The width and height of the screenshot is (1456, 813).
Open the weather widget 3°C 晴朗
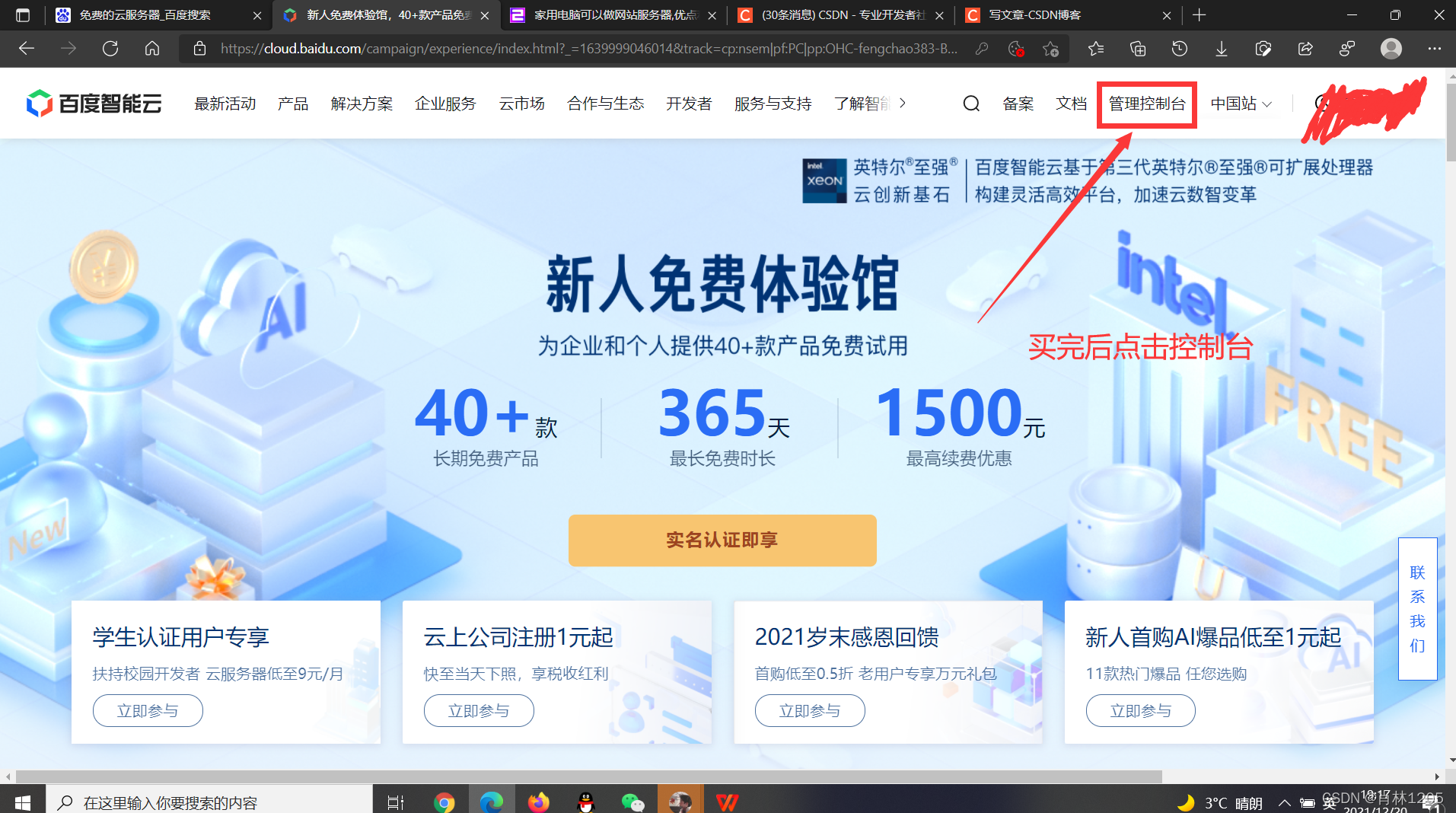(1219, 802)
